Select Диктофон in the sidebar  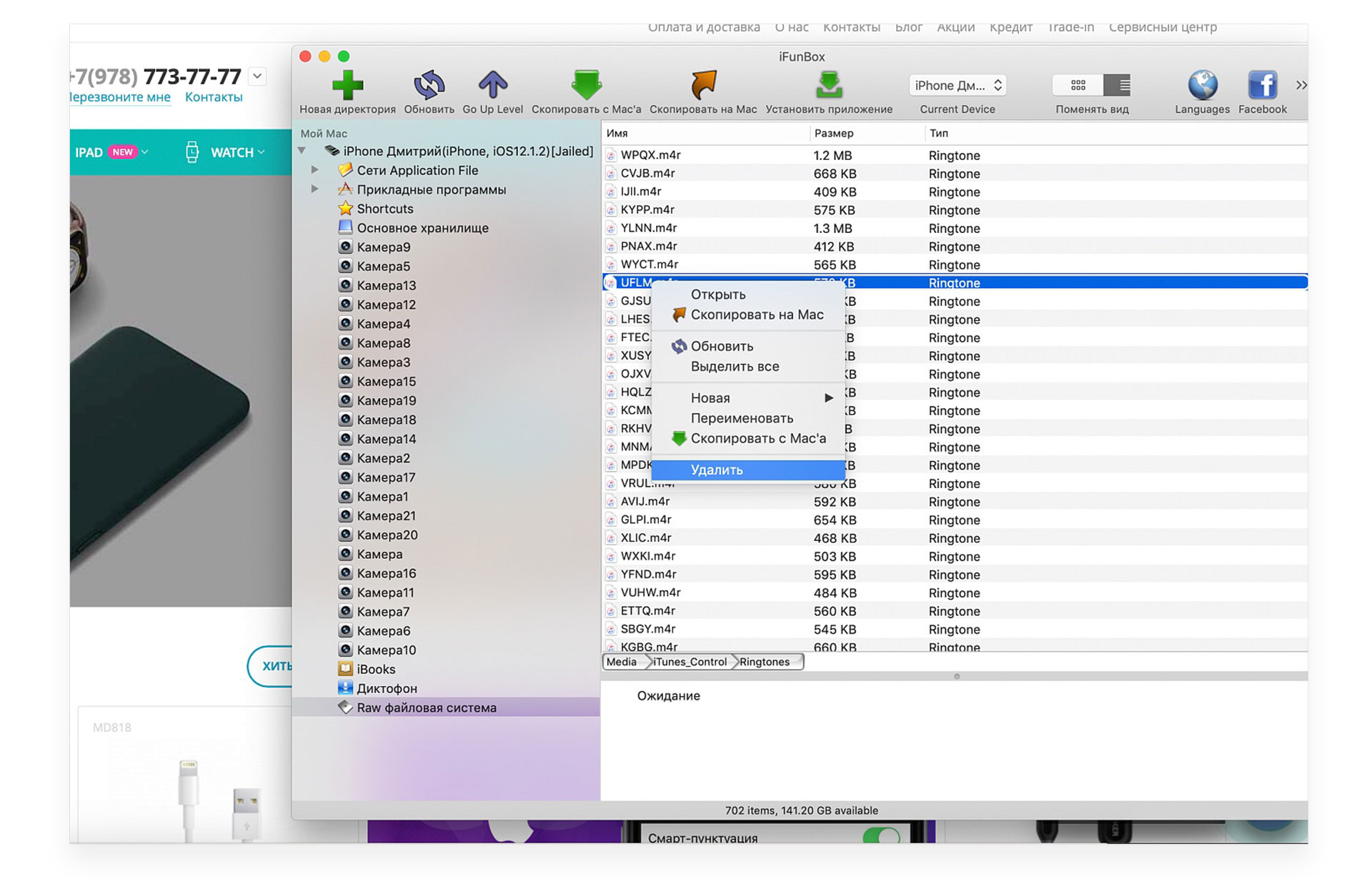pyautogui.click(x=387, y=688)
